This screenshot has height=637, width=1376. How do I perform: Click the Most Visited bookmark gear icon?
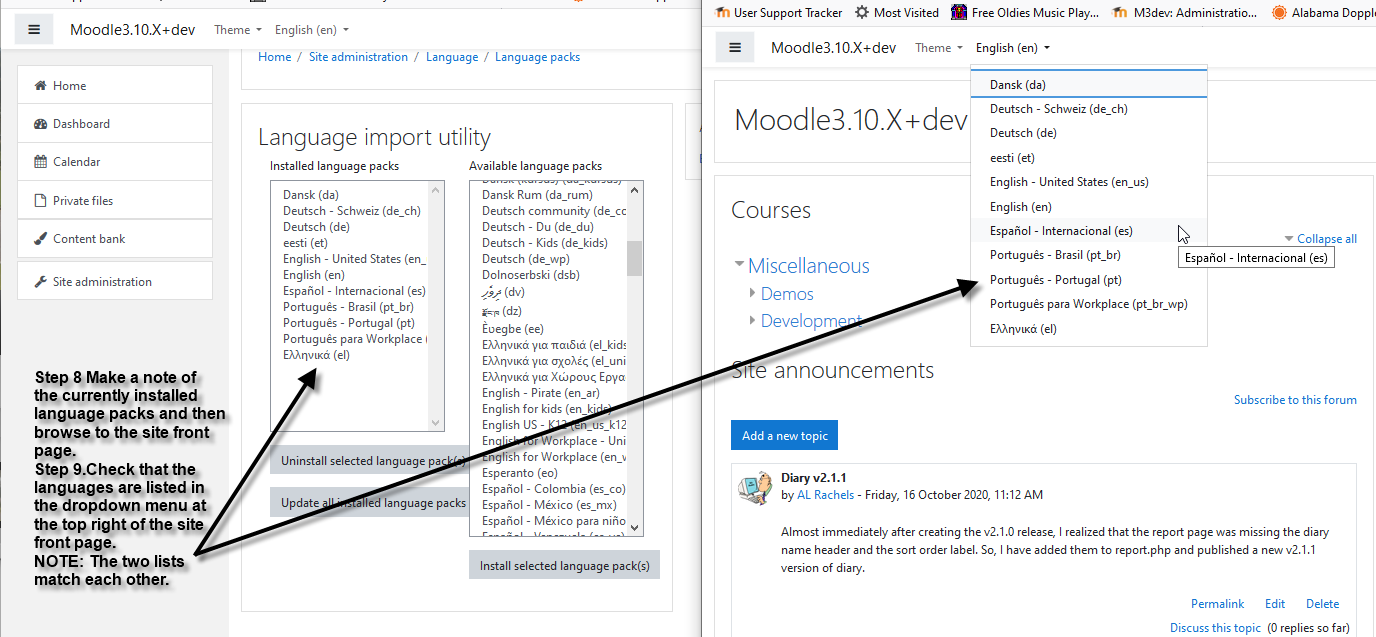tap(862, 13)
